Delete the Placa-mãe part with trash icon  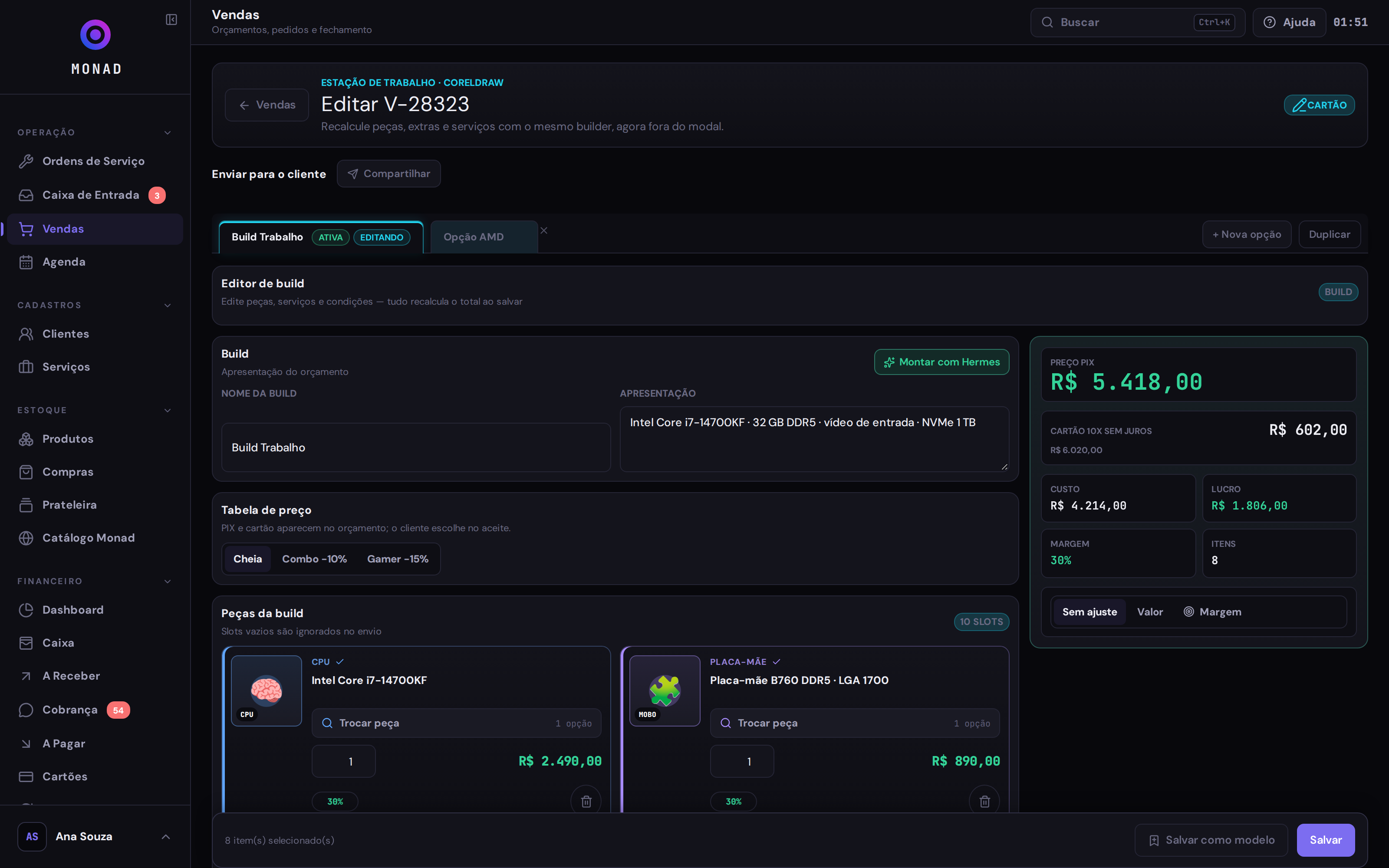(984, 802)
